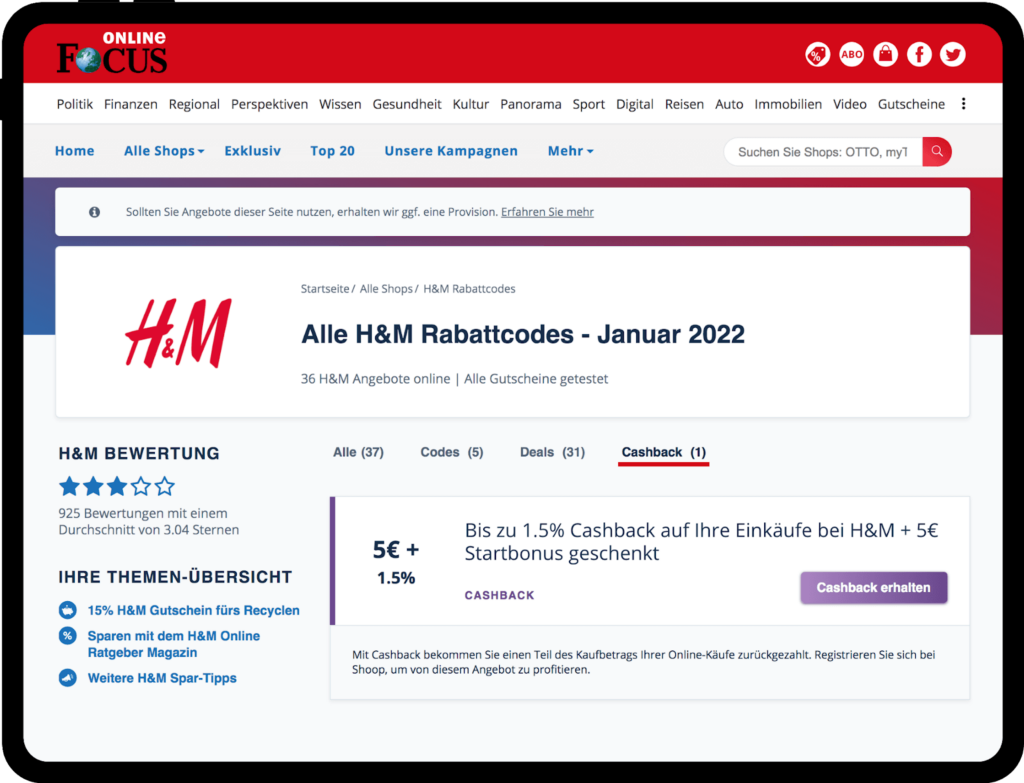
Task: Open the Reisen section
Action: pyautogui.click(x=684, y=104)
